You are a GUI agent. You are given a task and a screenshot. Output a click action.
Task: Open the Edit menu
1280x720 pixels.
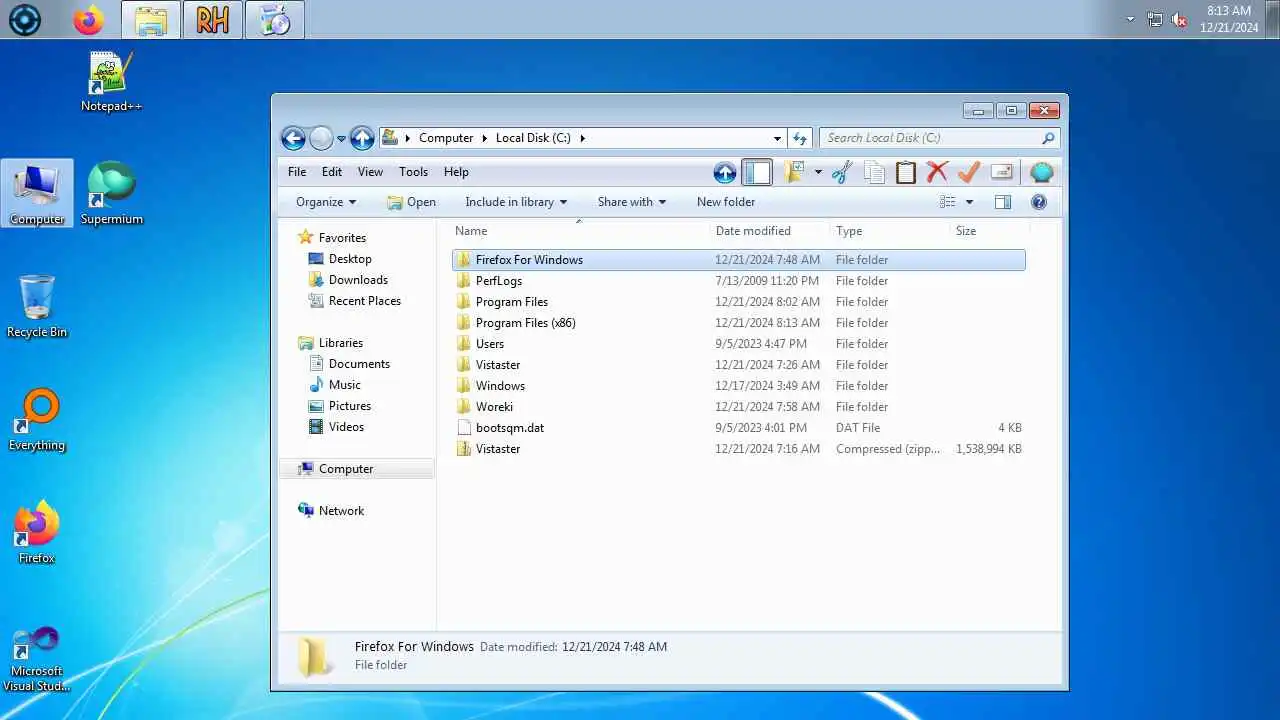point(332,172)
